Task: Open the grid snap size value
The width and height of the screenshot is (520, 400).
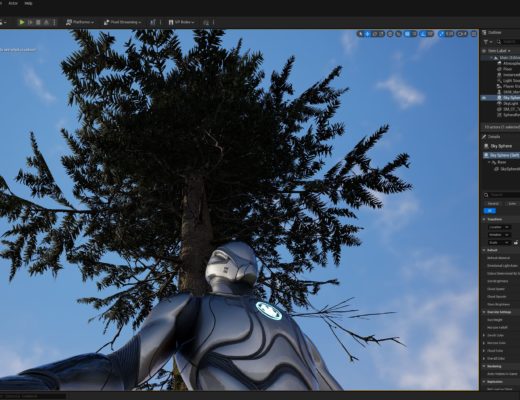Action: pos(414,34)
